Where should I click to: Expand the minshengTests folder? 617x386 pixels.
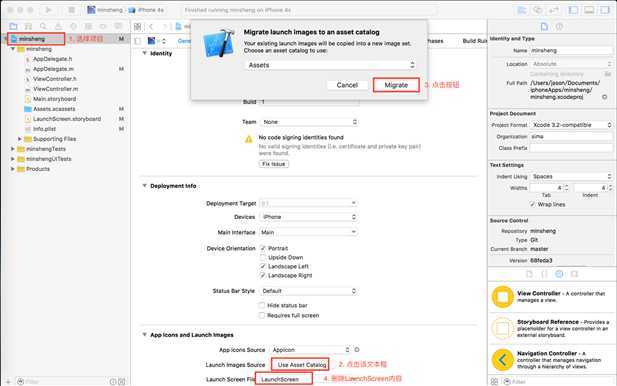coord(13,149)
